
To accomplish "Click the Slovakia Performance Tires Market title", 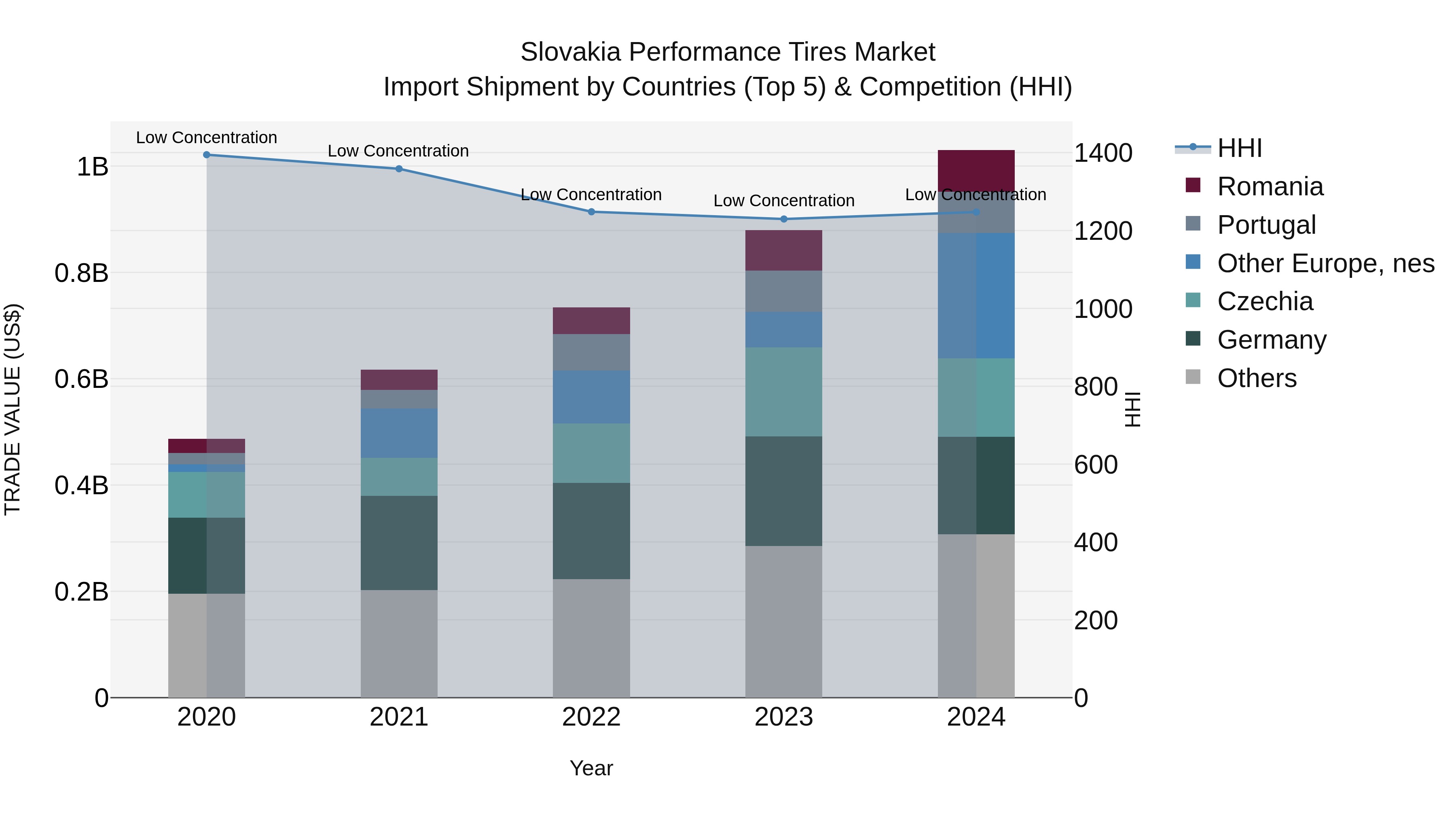I will pyautogui.click(x=728, y=52).
